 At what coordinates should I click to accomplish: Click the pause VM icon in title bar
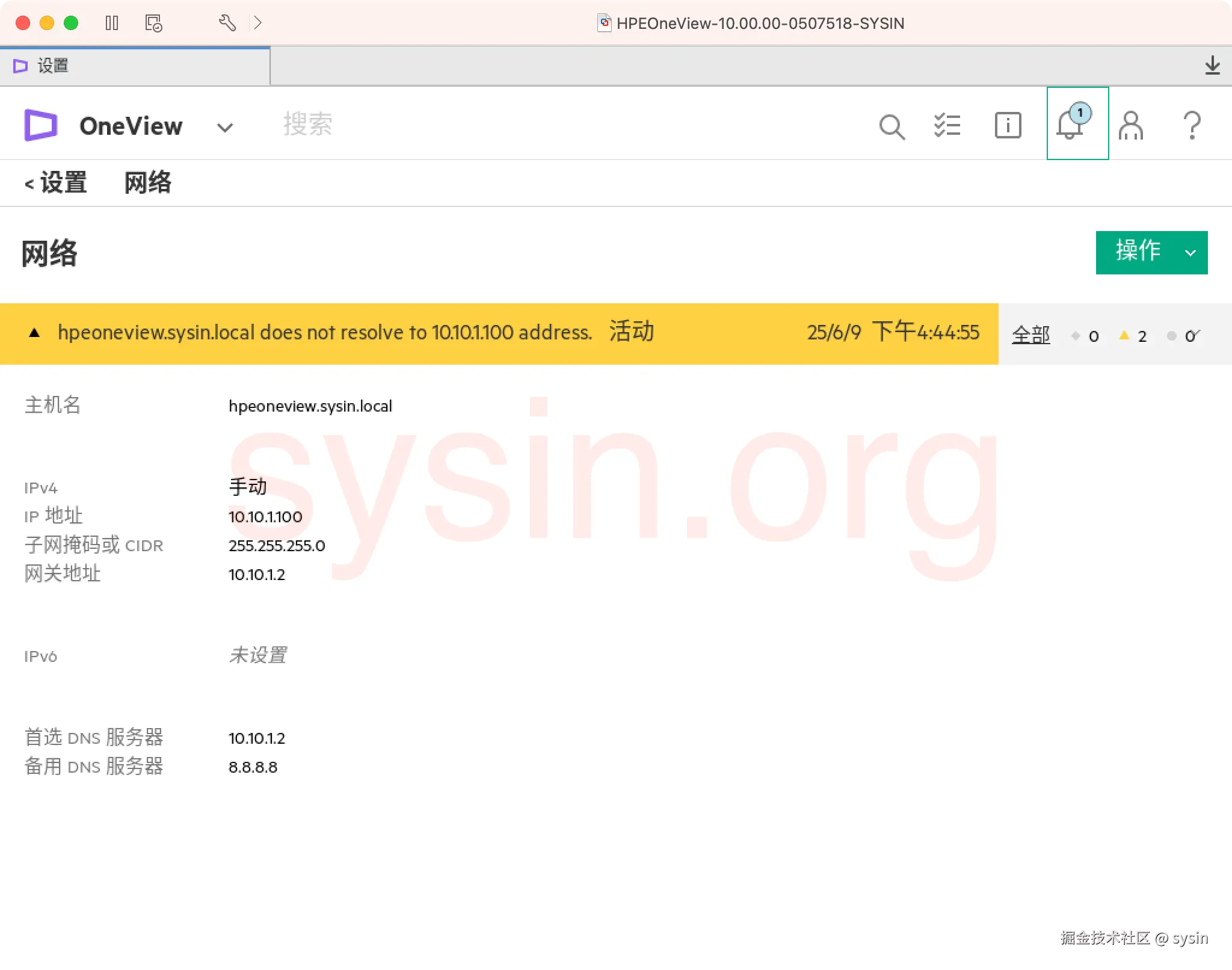(112, 23)
